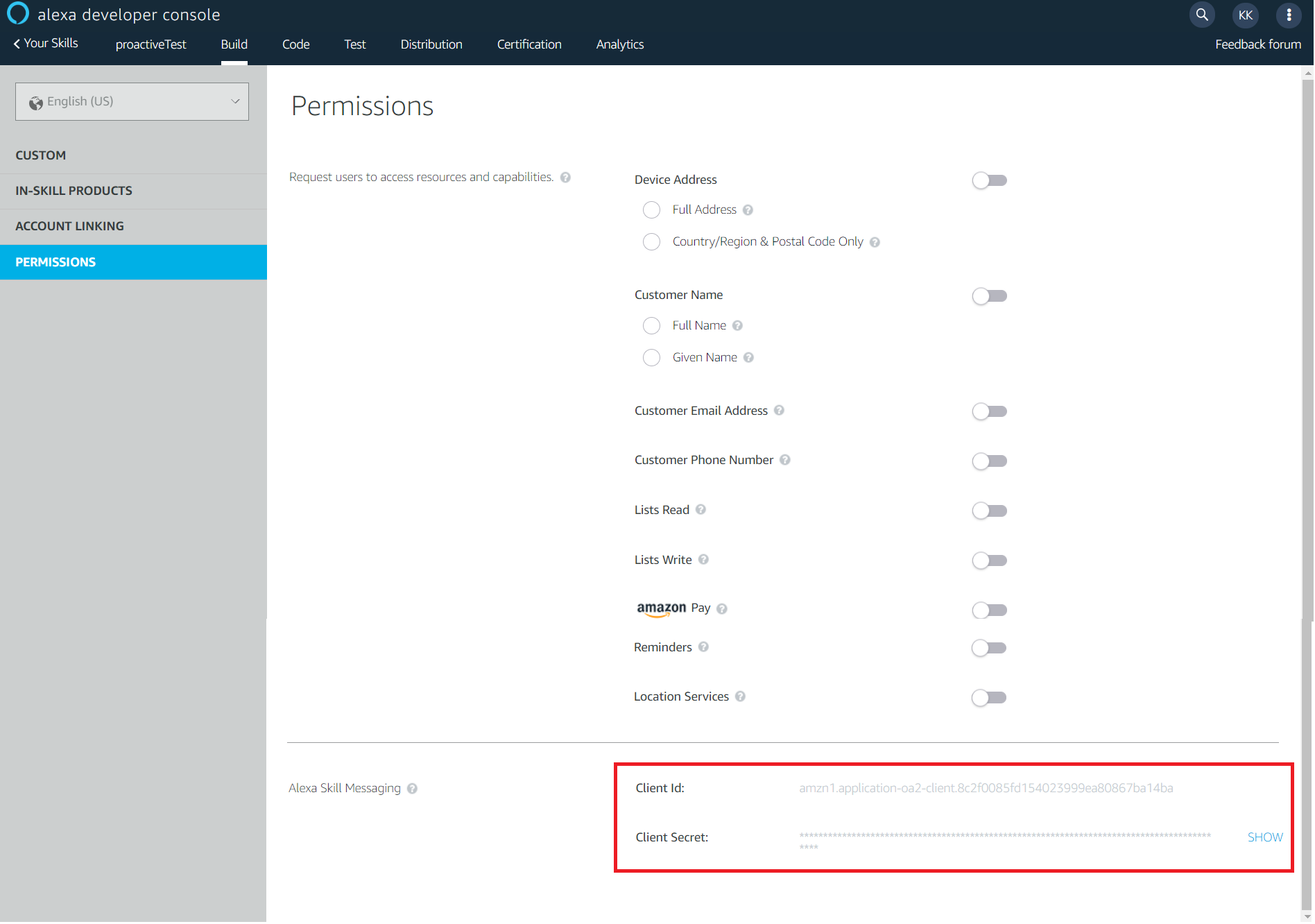Open the Test tab

pos(355,44)
